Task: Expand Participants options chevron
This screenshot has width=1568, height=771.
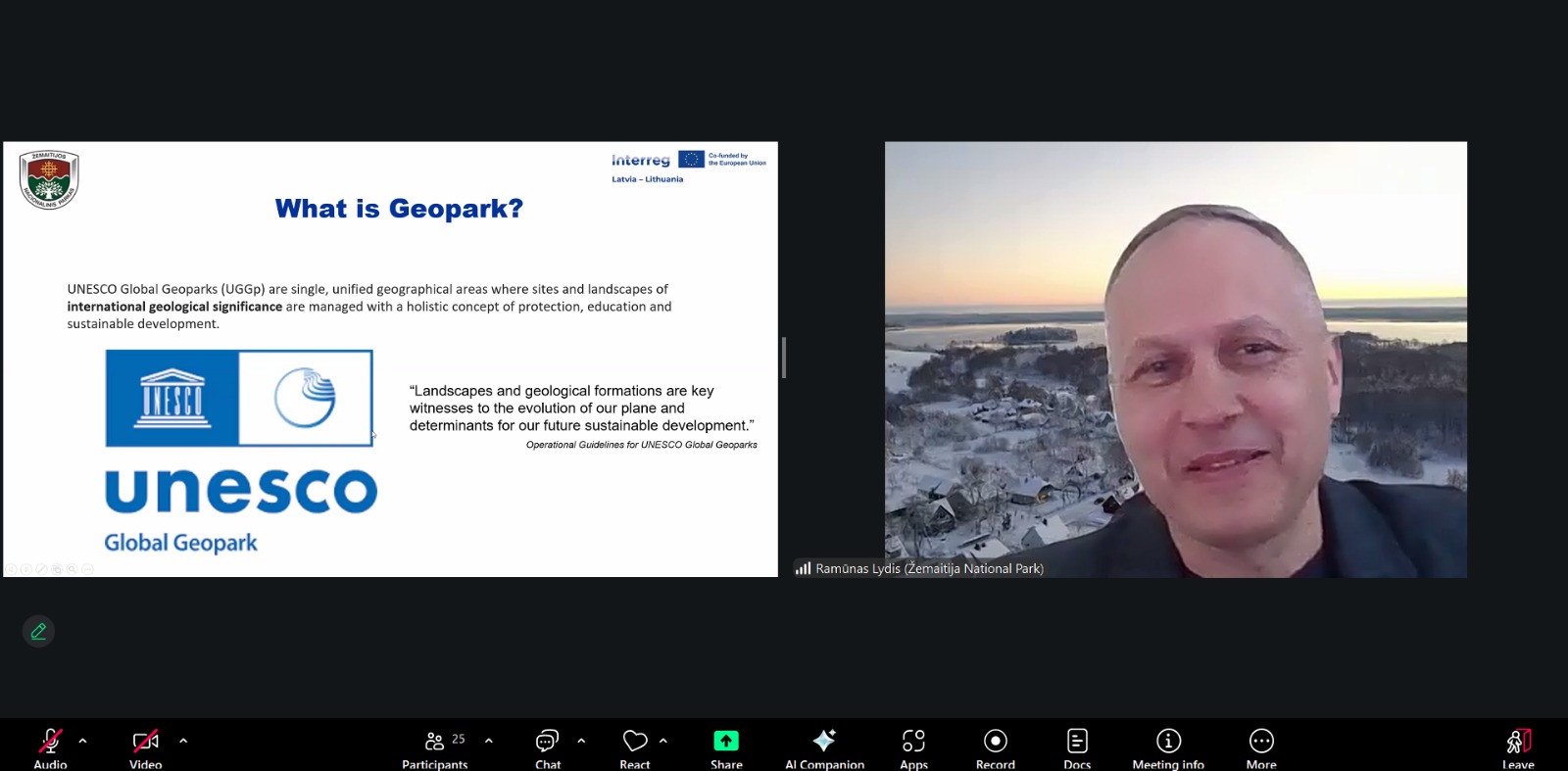Action: click(489, 741)
